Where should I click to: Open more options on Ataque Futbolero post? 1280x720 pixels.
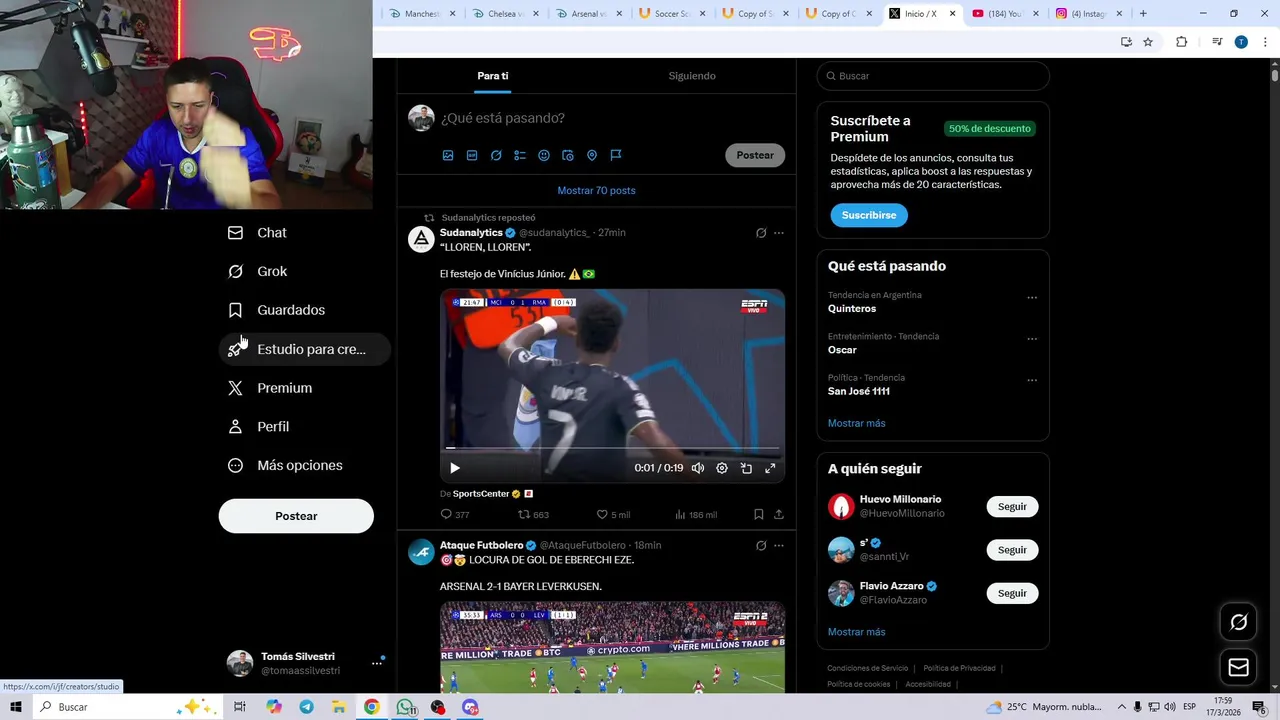point(779,545)
